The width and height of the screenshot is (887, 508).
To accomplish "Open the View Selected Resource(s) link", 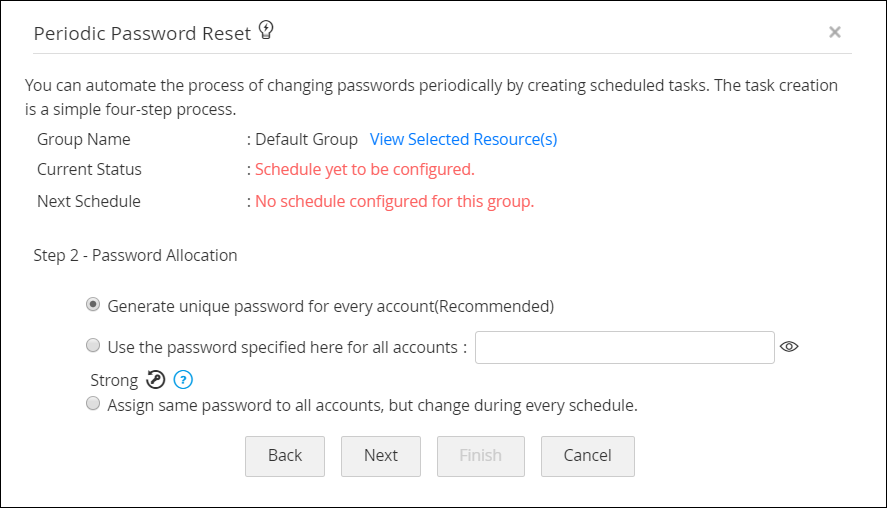I will pos(464,139).
